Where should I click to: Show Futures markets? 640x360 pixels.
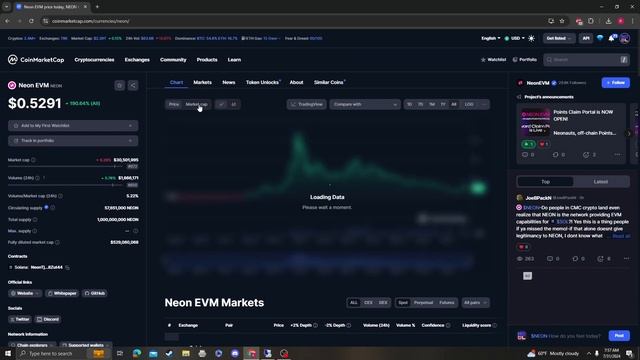click(x=447, y=303)
